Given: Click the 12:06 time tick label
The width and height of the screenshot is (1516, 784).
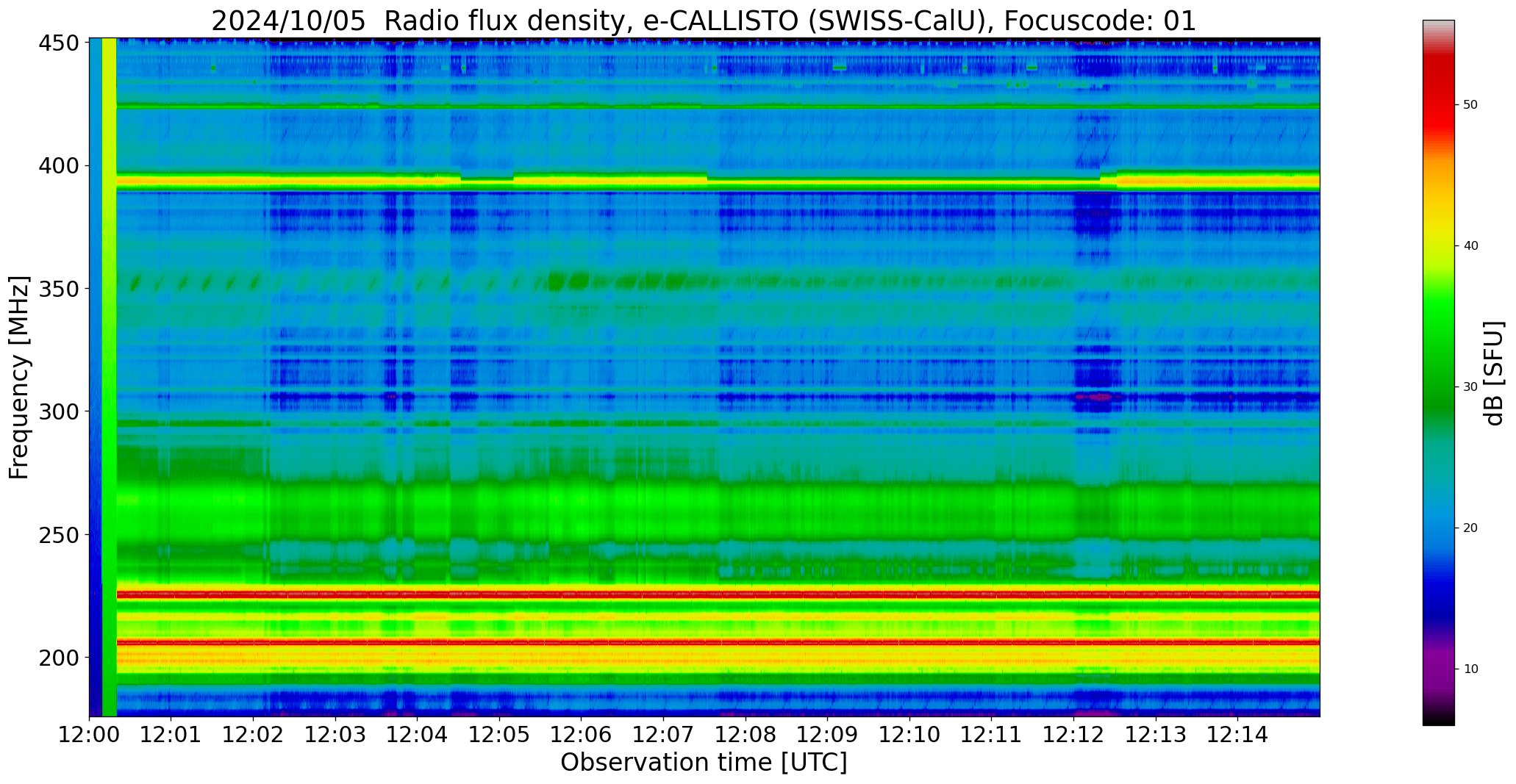Looking at the screenshot, I should tap(582, 734).
